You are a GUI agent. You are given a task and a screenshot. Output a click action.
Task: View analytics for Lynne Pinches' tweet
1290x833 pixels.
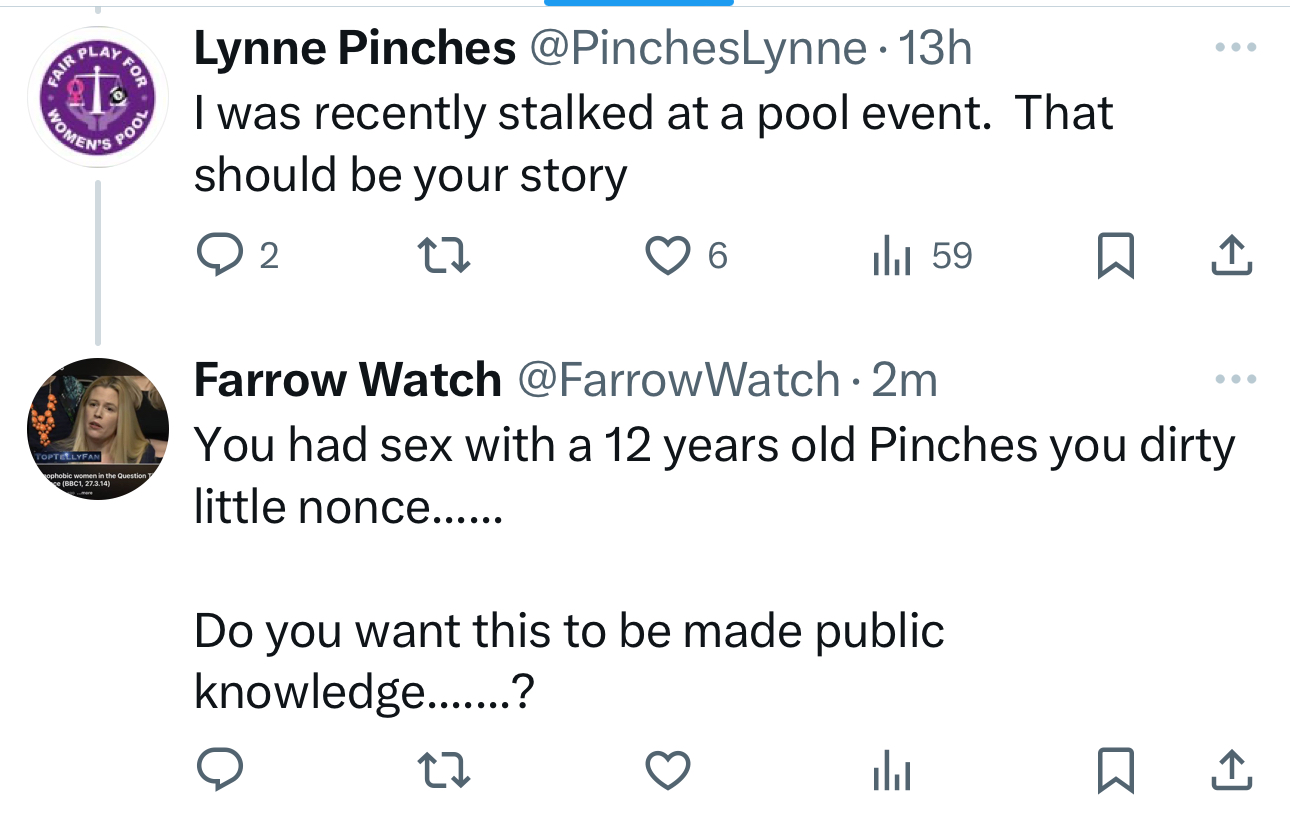(890, 257)
